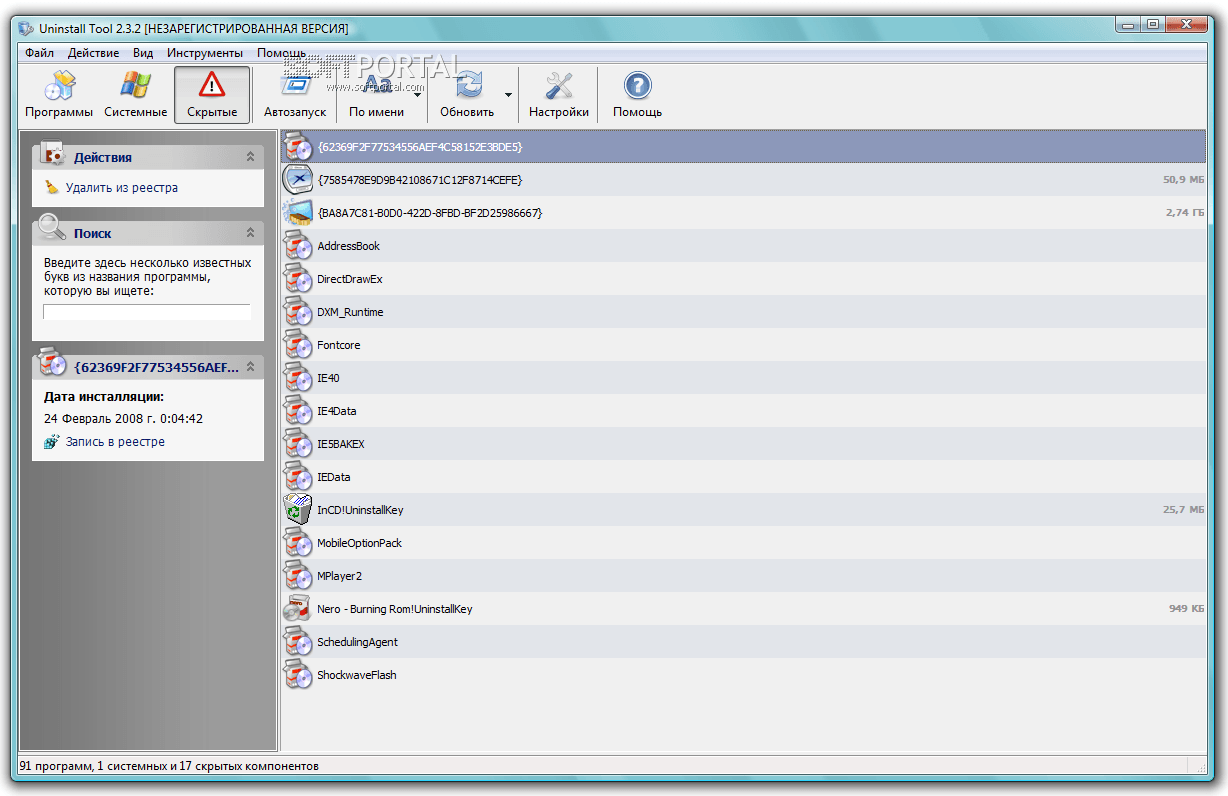This screenshot has width=1228, height=796.
Task: Click the installer icon beside SchedulingAgent
Action: pyautogui.click(x=298, y=642)
